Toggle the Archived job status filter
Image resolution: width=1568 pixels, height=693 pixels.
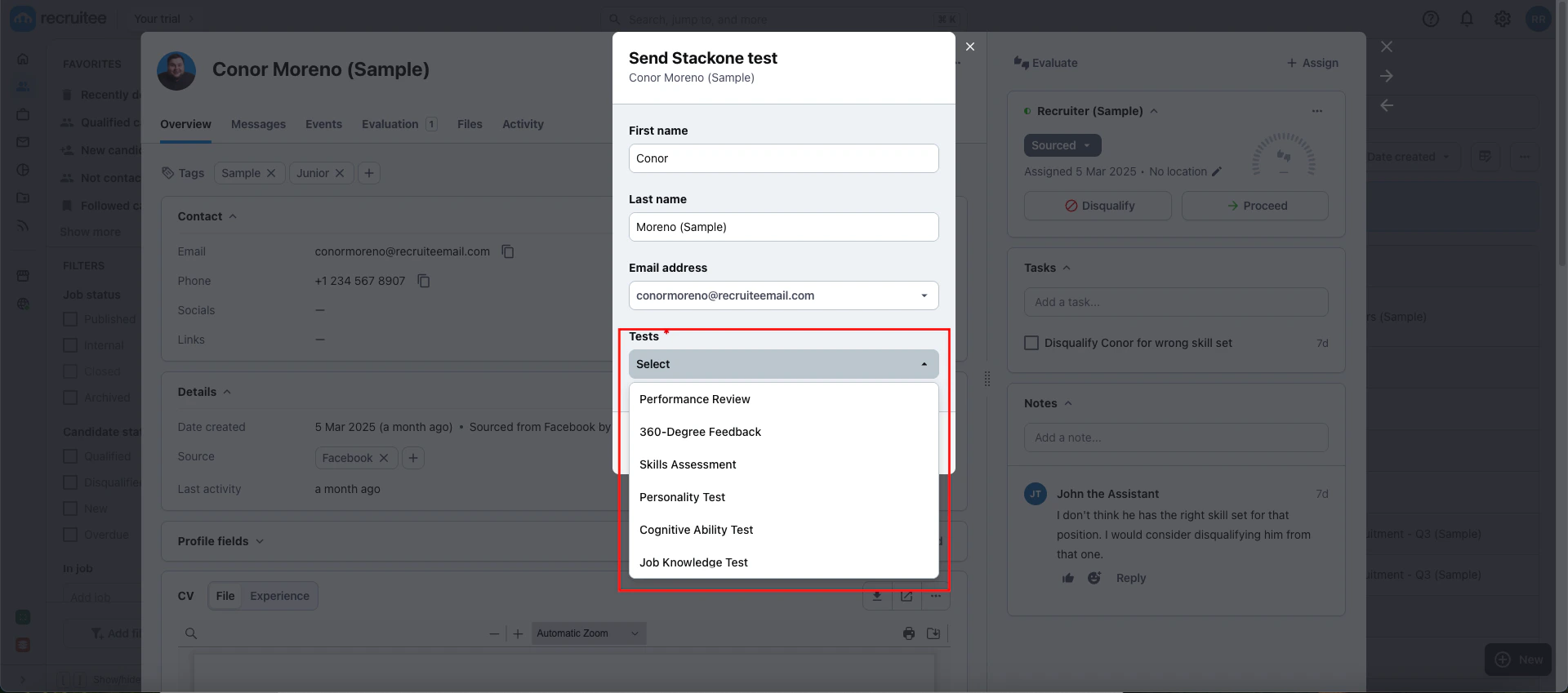tap(70, 398)
